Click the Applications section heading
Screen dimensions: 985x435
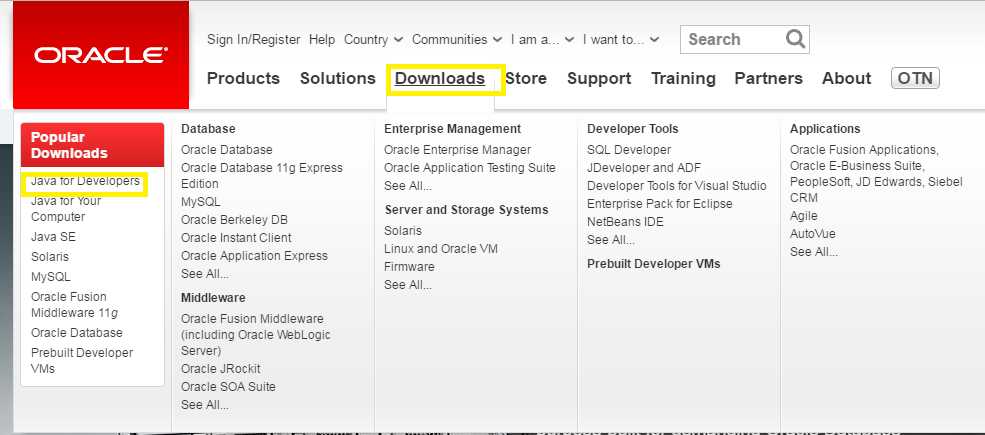pyautogui.click(x=825, y=129)
